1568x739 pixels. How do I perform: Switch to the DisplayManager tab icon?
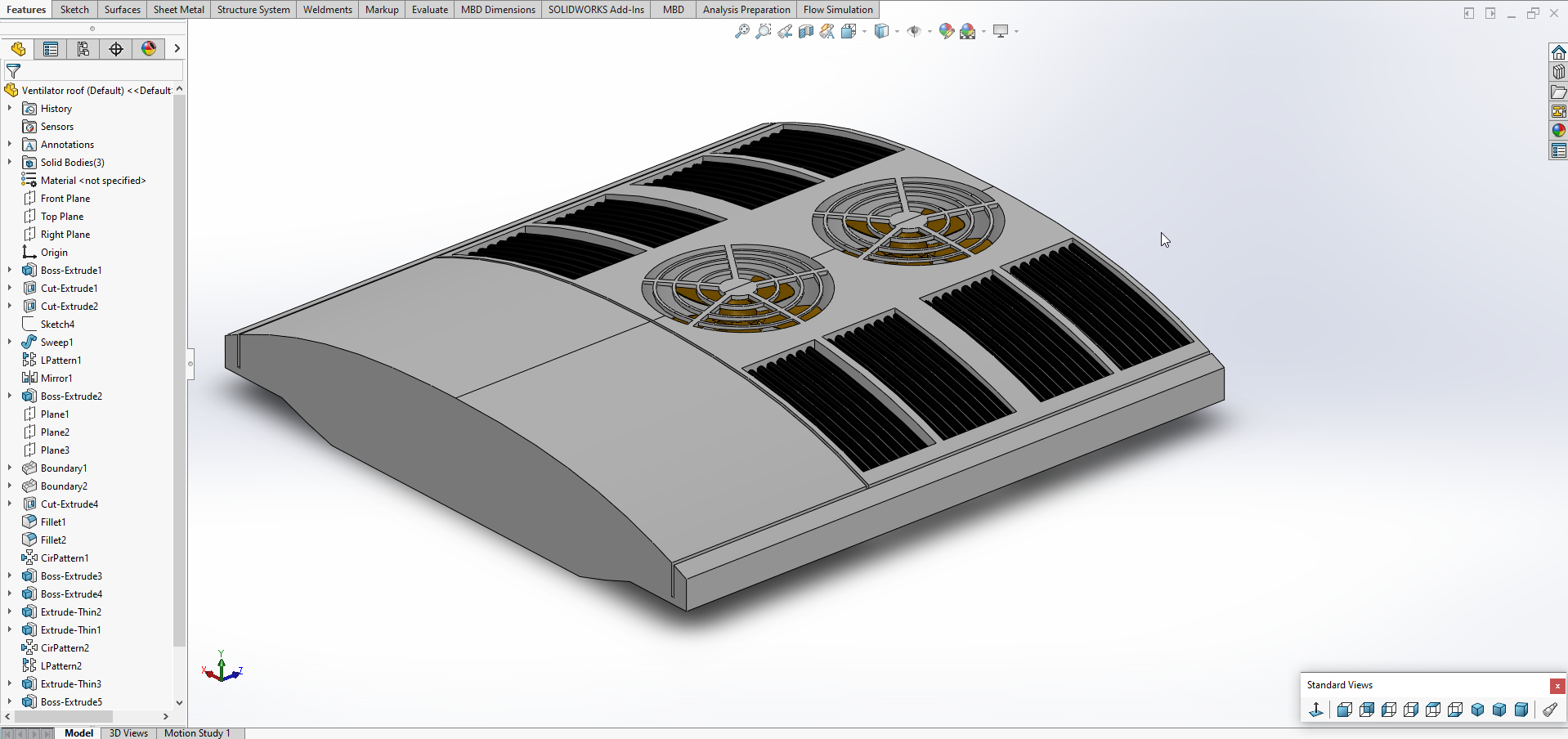pos(149,49)
